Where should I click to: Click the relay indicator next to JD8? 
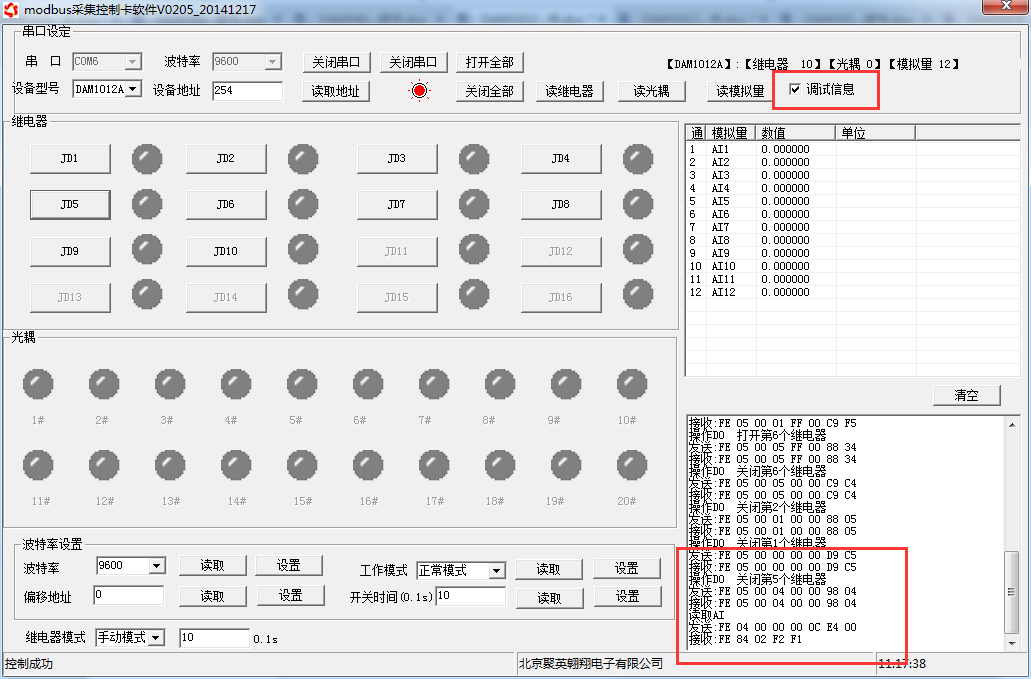(x=638, y=204)
